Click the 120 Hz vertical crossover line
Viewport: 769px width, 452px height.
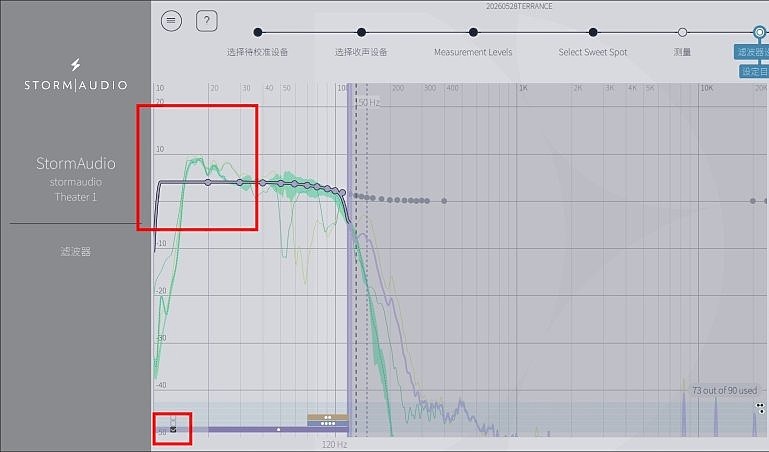tap(350, 260)
